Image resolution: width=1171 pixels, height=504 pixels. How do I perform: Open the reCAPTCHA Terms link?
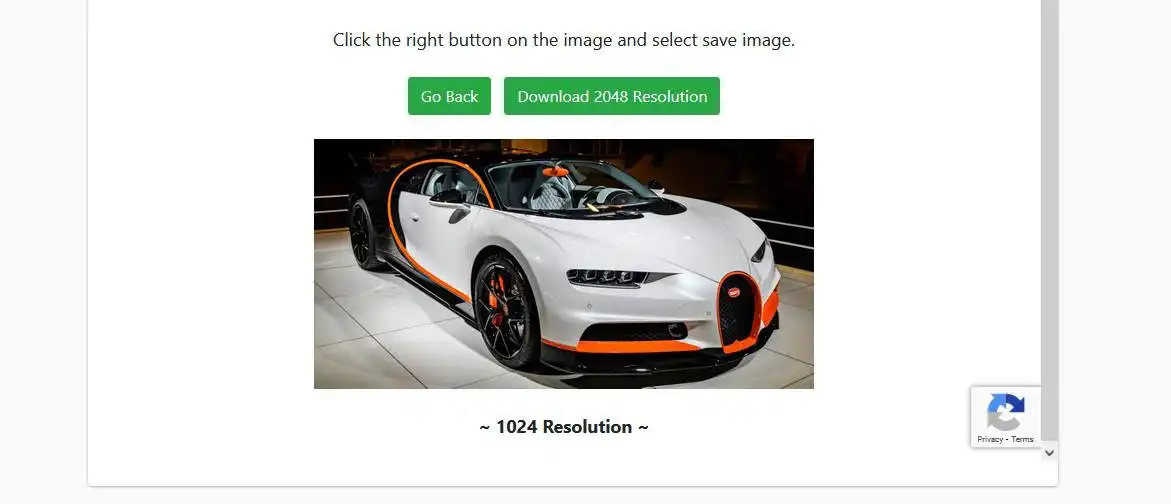click(x=1022, y=439)
